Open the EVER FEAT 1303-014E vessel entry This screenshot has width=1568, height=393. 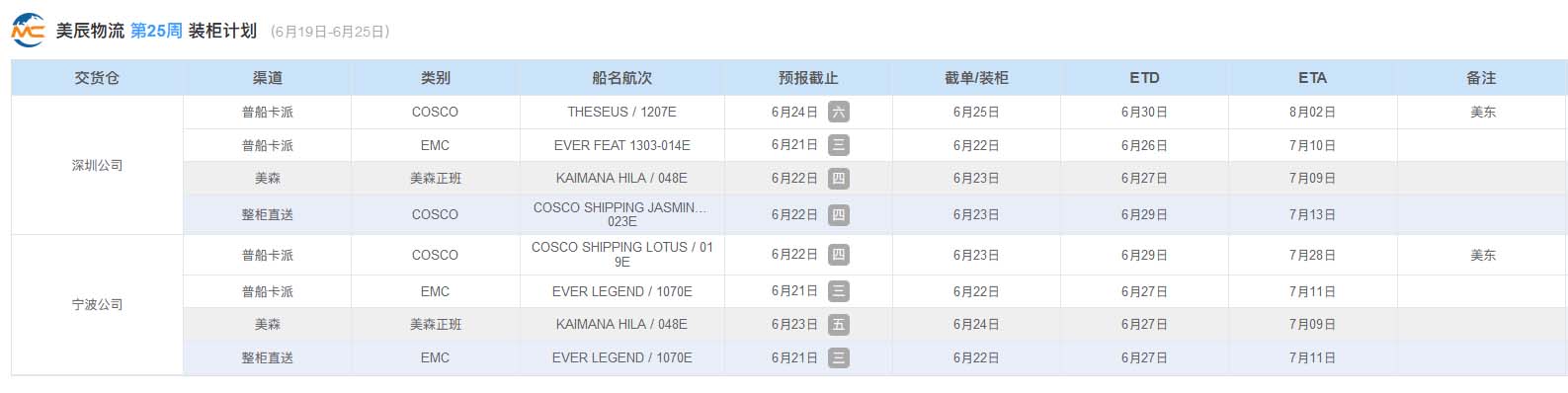(621, 145)
